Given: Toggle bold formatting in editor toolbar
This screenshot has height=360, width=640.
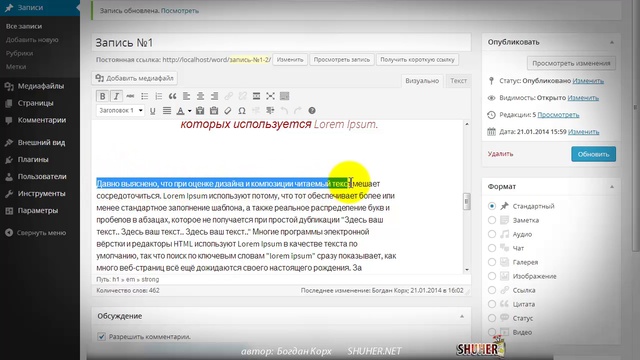Looking at the screenshot, I should 102,96.
